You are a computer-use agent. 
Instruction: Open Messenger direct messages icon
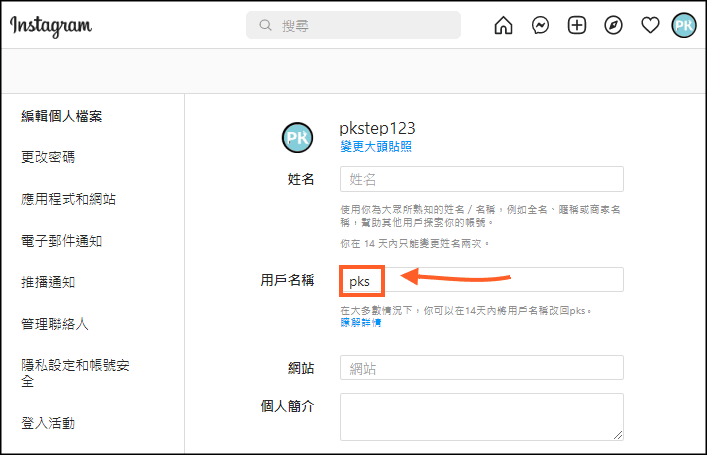(540, 25)
